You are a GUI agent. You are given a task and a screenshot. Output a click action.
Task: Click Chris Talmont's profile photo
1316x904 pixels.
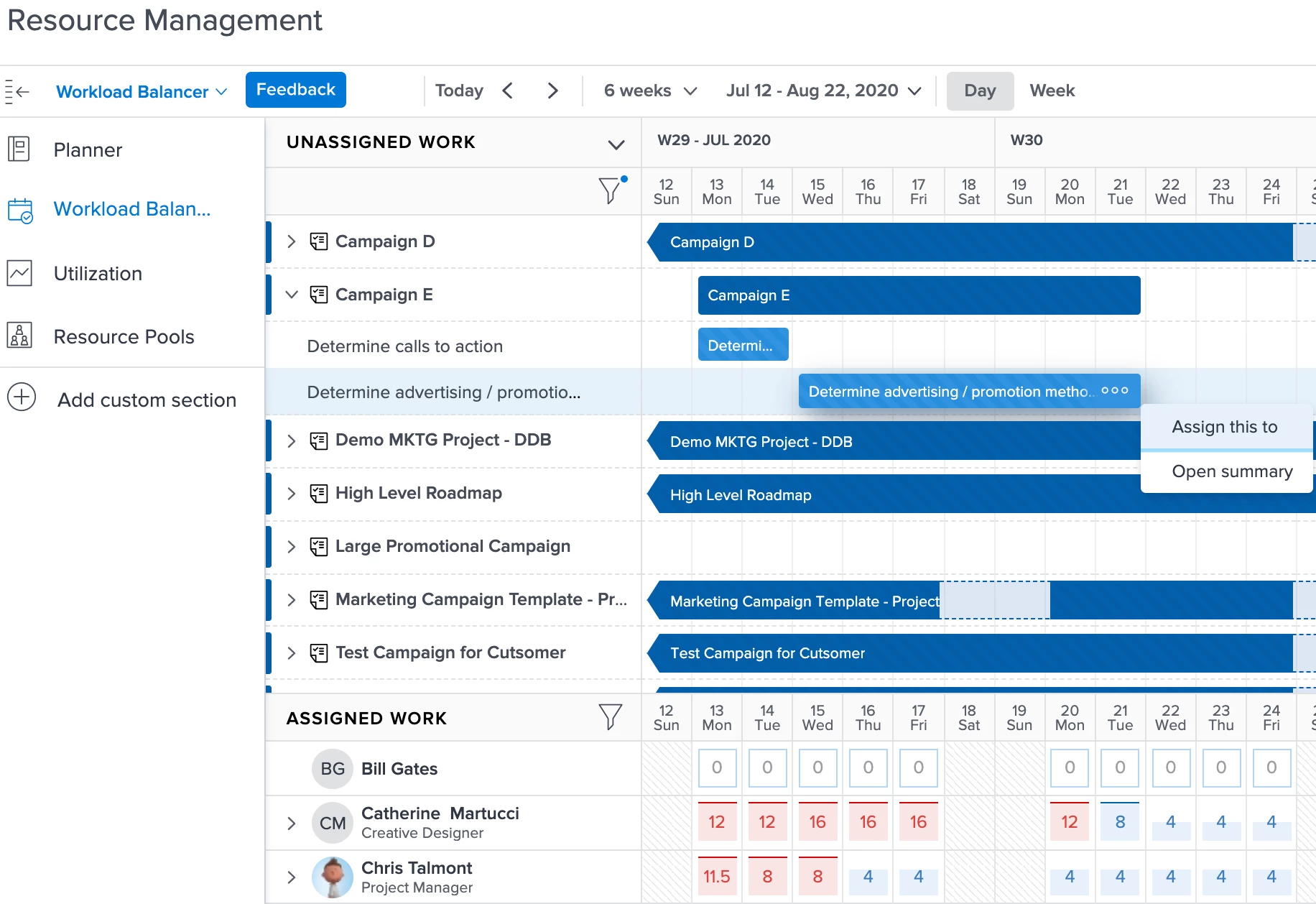333,877
